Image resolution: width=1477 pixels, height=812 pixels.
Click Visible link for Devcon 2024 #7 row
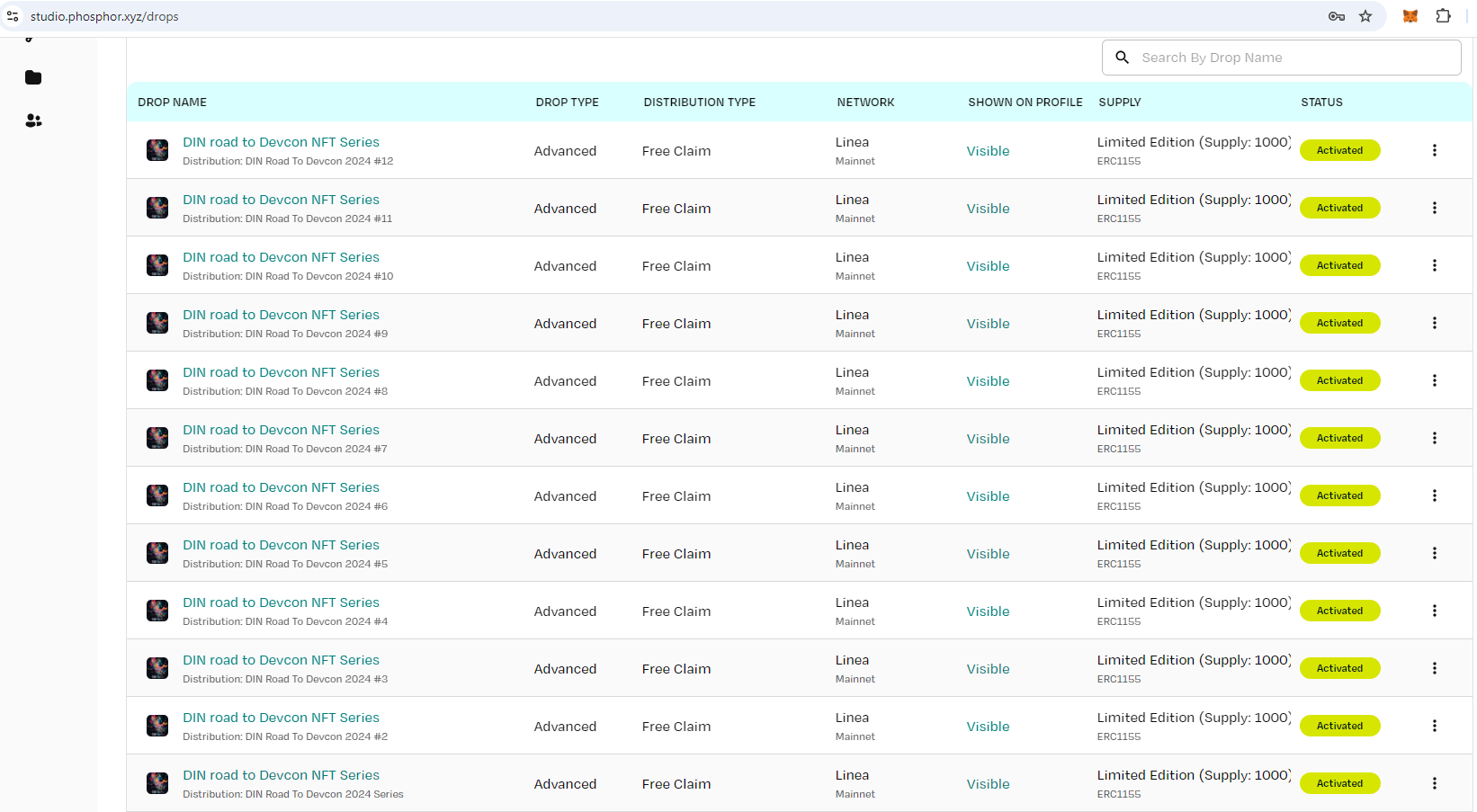point(988,439)
